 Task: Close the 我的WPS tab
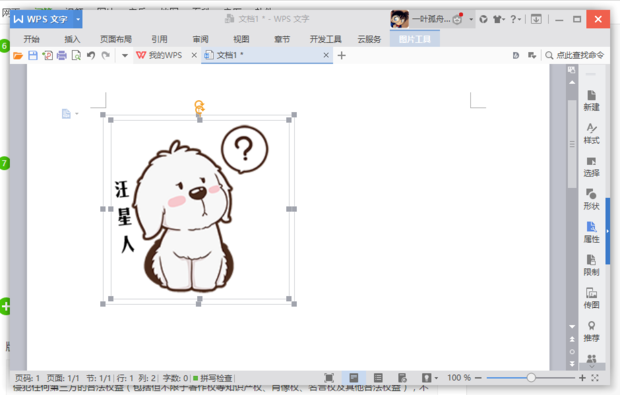click(x=194, y=55)
